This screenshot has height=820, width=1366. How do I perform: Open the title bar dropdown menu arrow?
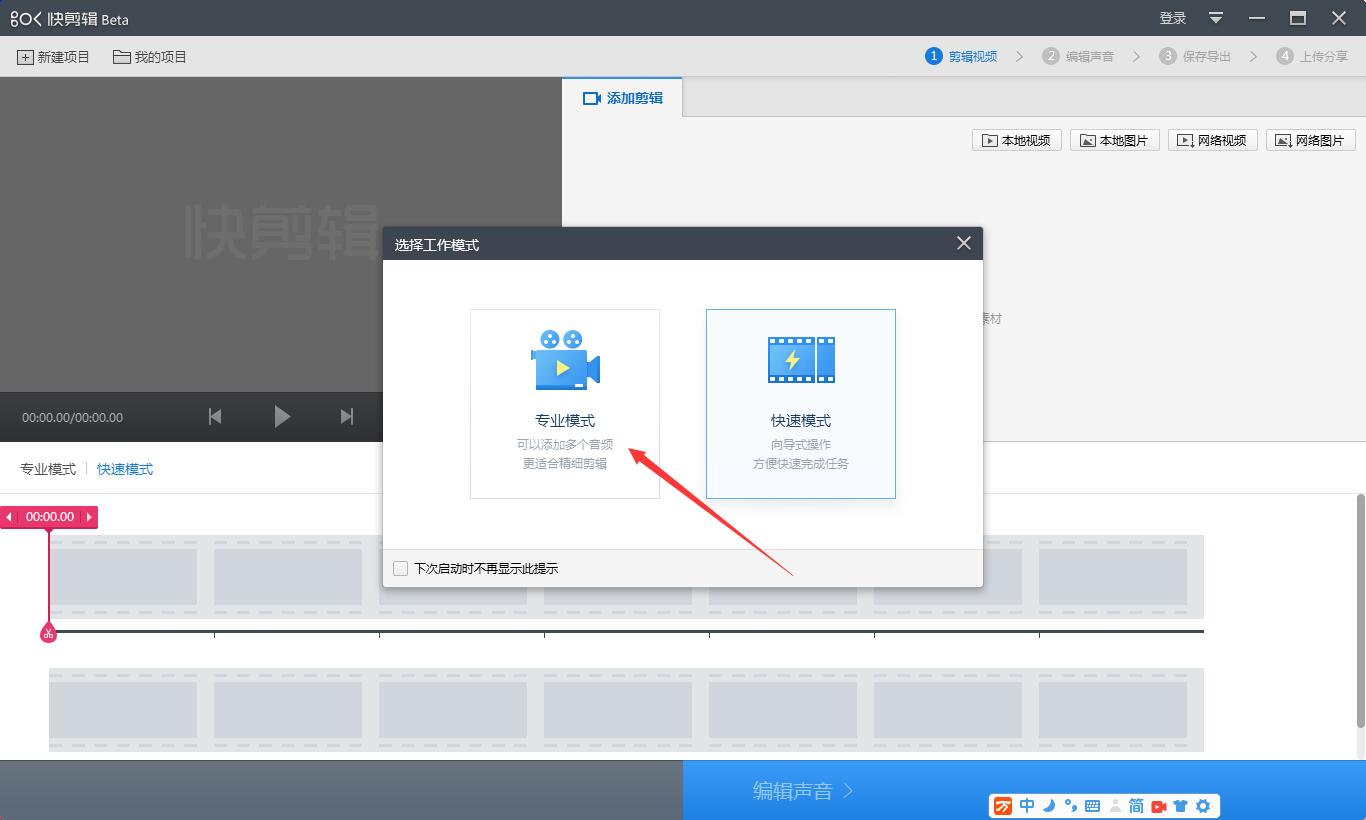point(1216,18)
